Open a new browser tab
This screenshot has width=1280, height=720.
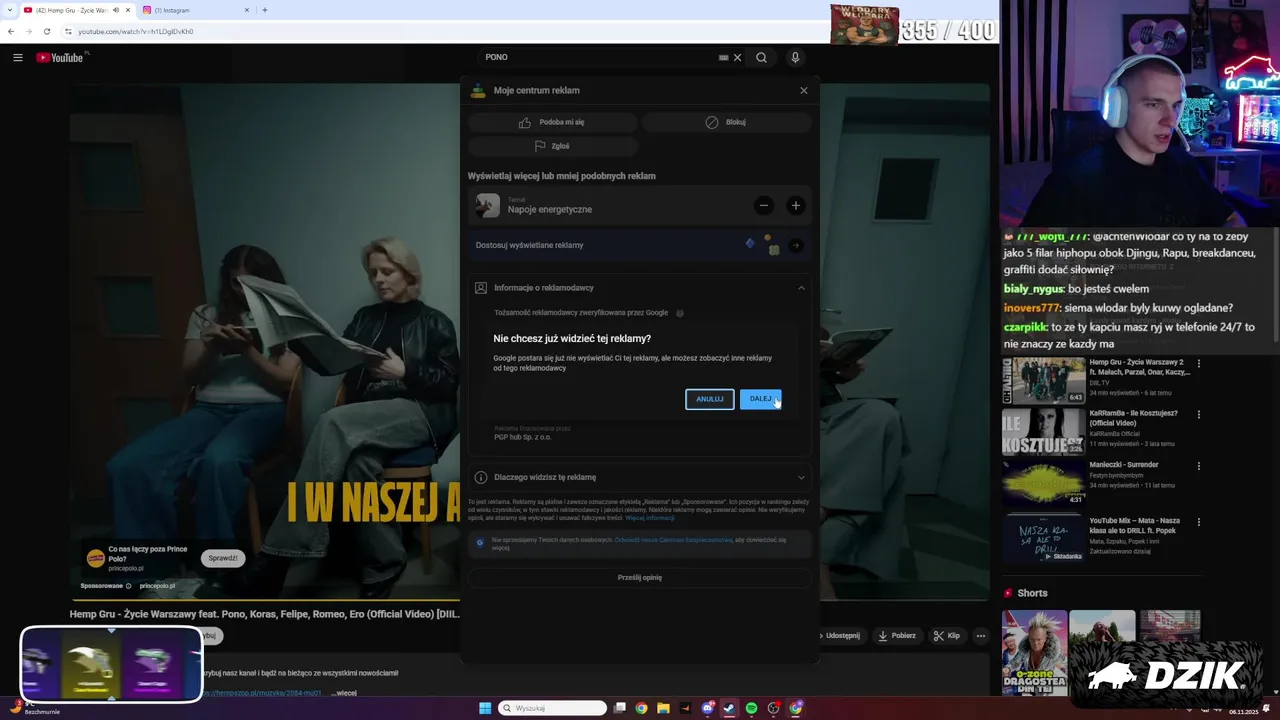tap(264, 10)
